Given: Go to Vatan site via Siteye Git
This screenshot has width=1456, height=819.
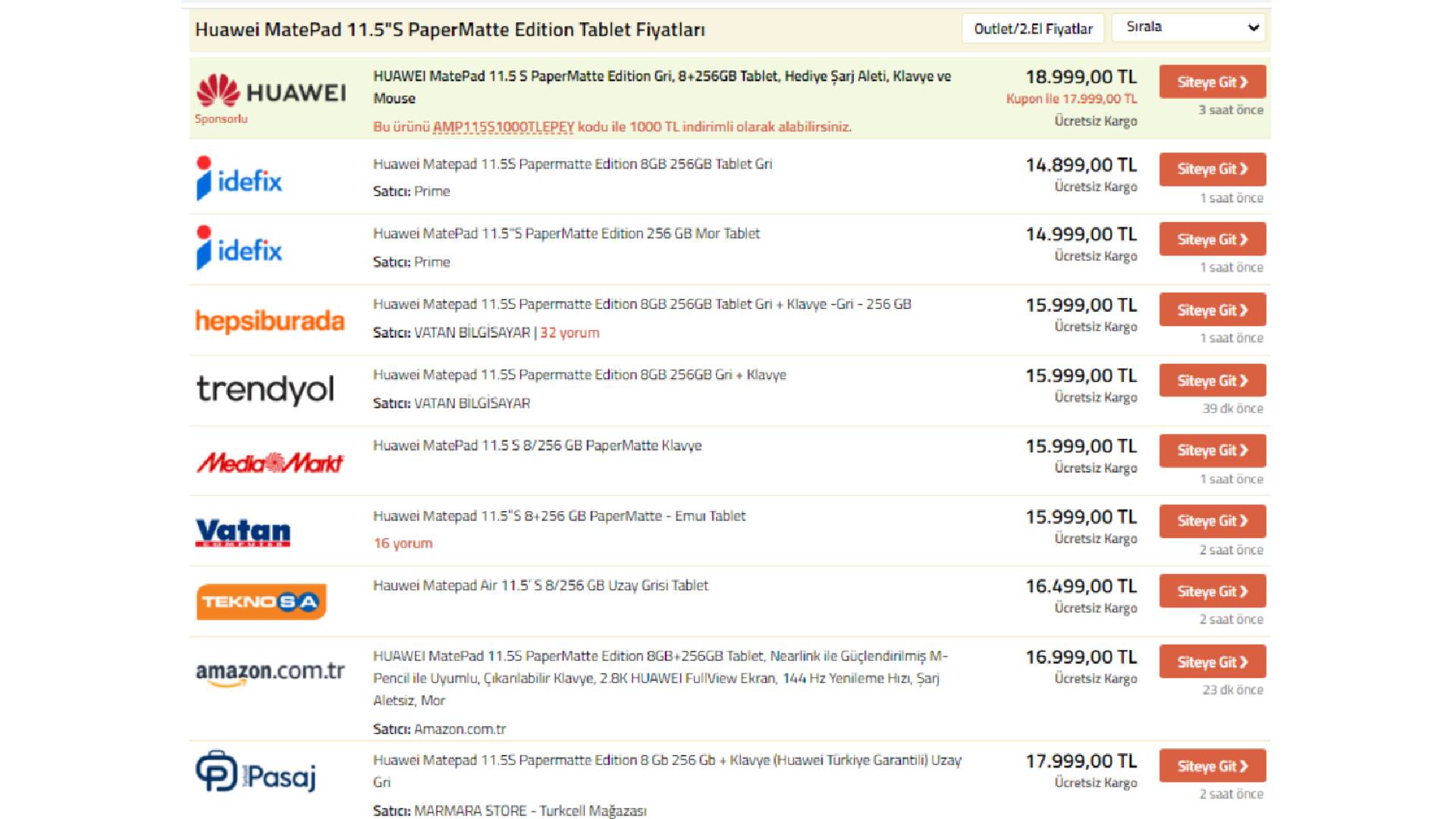Looking at the screenshot, I should [1212, 521].
